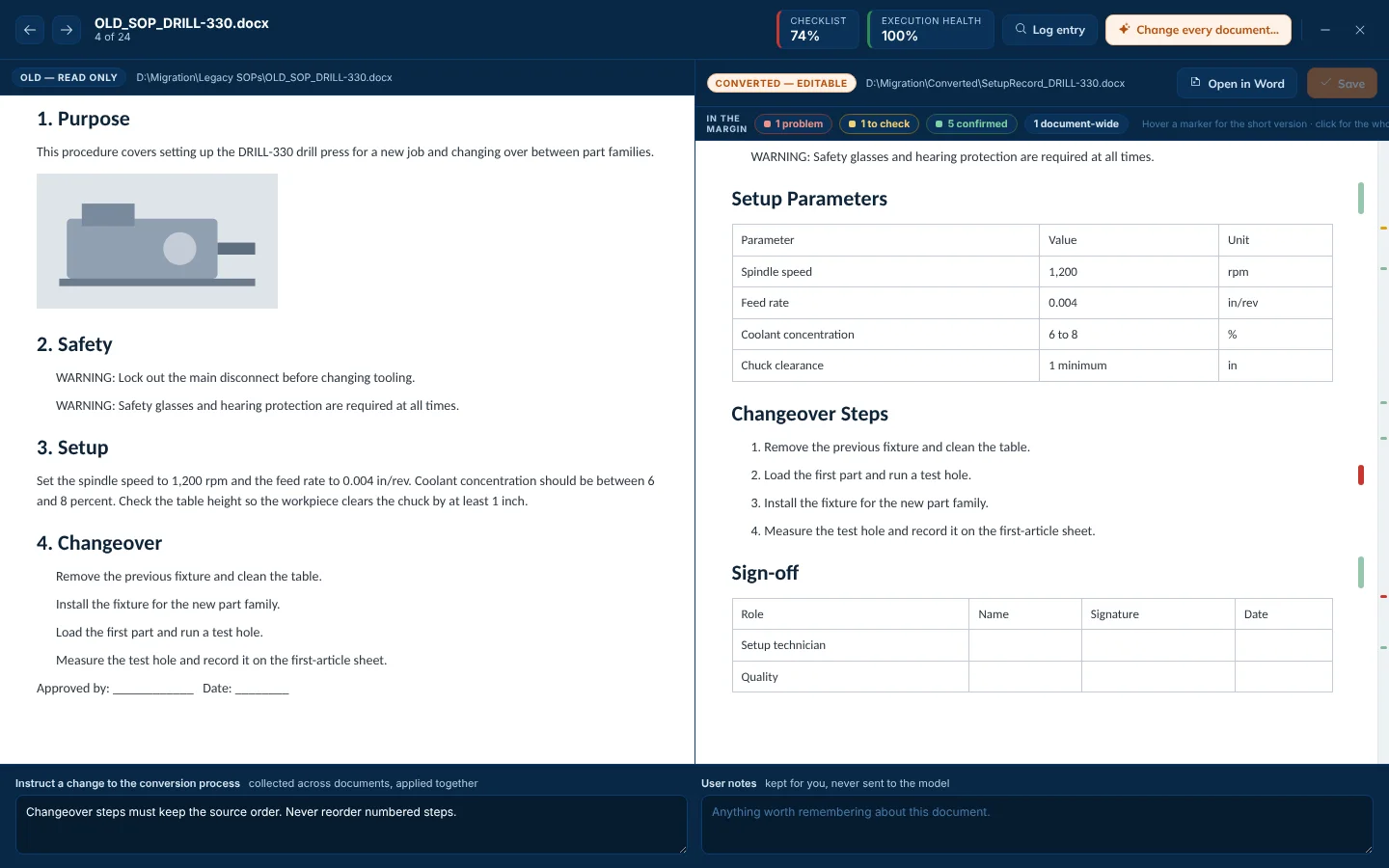
Task: Click the 'in/rev' unit cell
Action: tap(1275, 303)
